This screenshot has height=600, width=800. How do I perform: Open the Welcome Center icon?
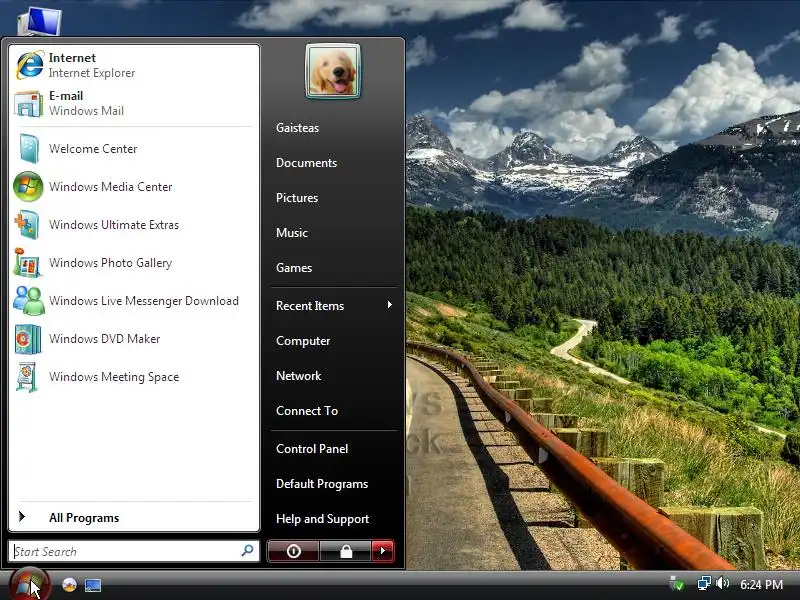[x=29, y=148]
